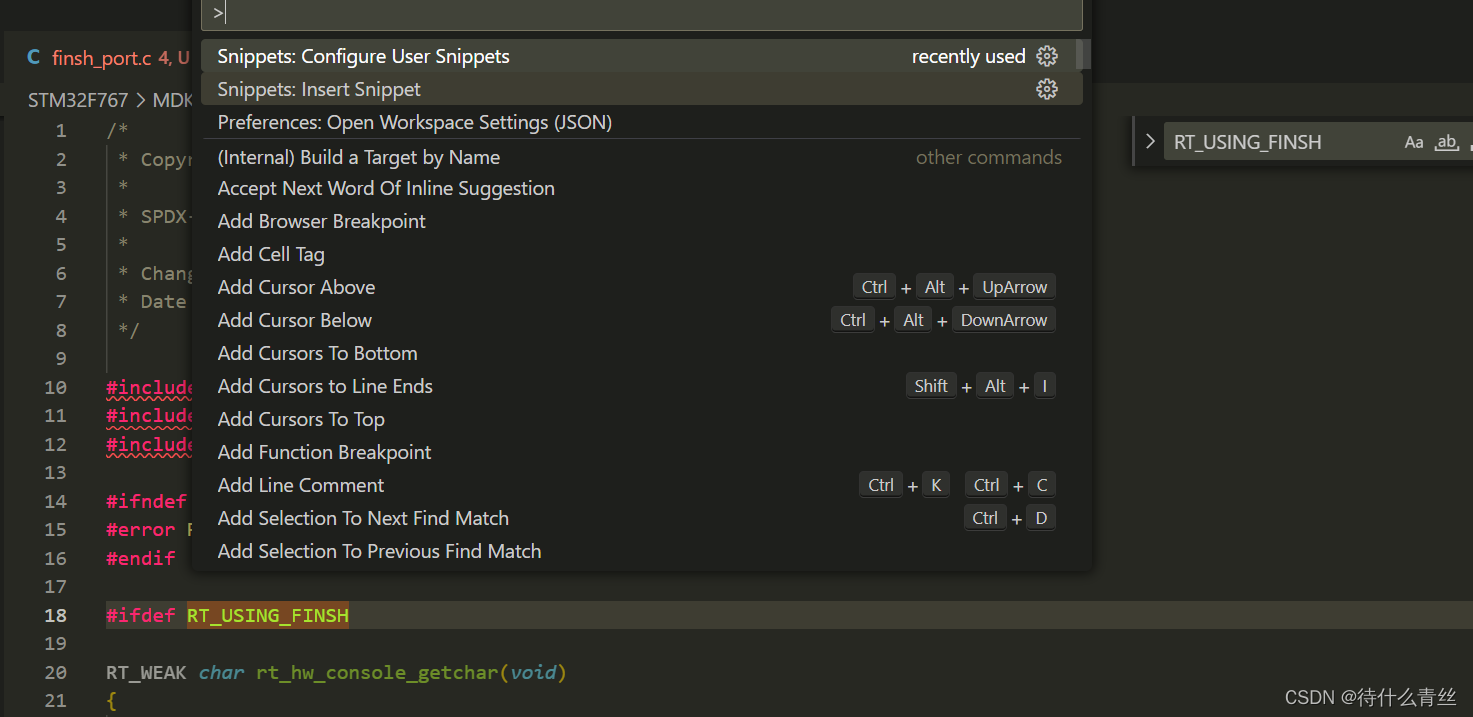The height and width of the screenshot is (717, 1473).
Task: Choose Preferences: Open Workspace Settings (JSON)
Action: tap(415, 123)
